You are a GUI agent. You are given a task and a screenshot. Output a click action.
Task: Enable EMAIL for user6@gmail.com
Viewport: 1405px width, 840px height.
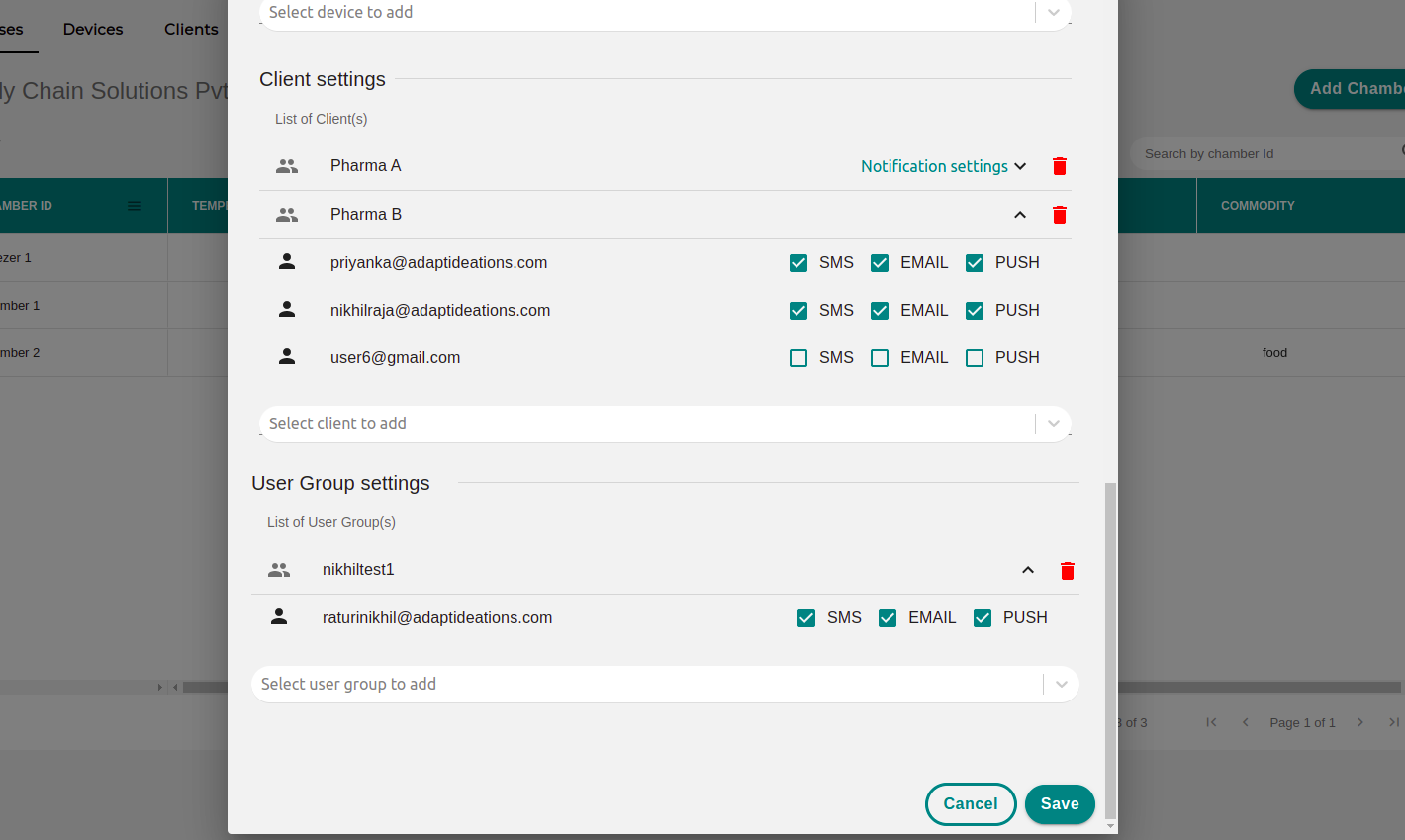click(x=880, y=358)
